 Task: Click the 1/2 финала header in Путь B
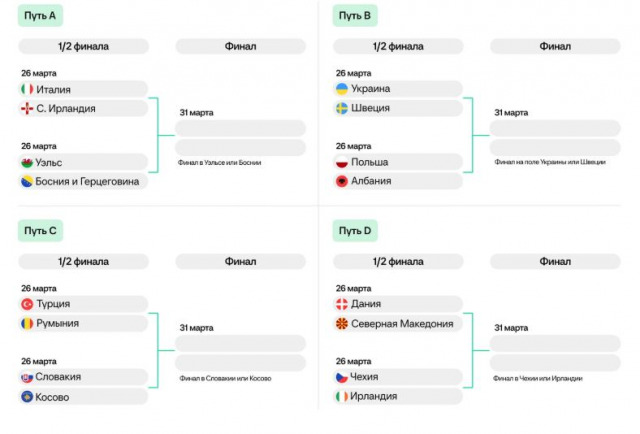pos(398,46)
